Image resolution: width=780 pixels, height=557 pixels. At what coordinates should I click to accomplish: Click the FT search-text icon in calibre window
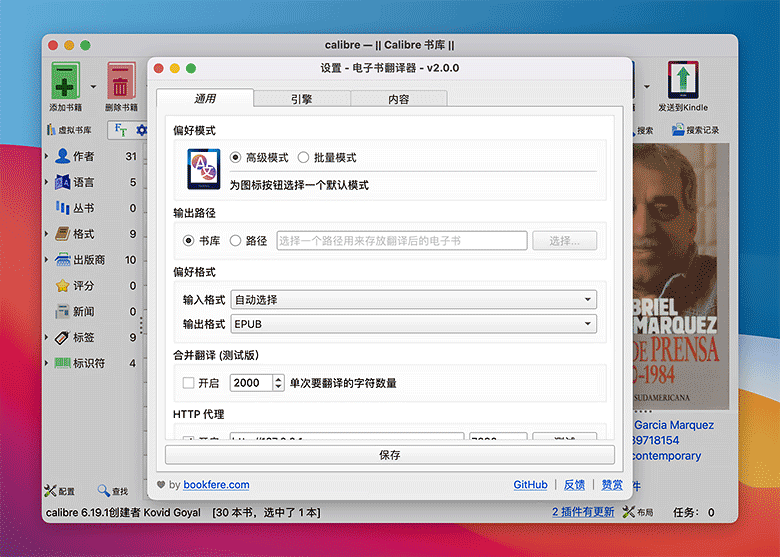120,130
